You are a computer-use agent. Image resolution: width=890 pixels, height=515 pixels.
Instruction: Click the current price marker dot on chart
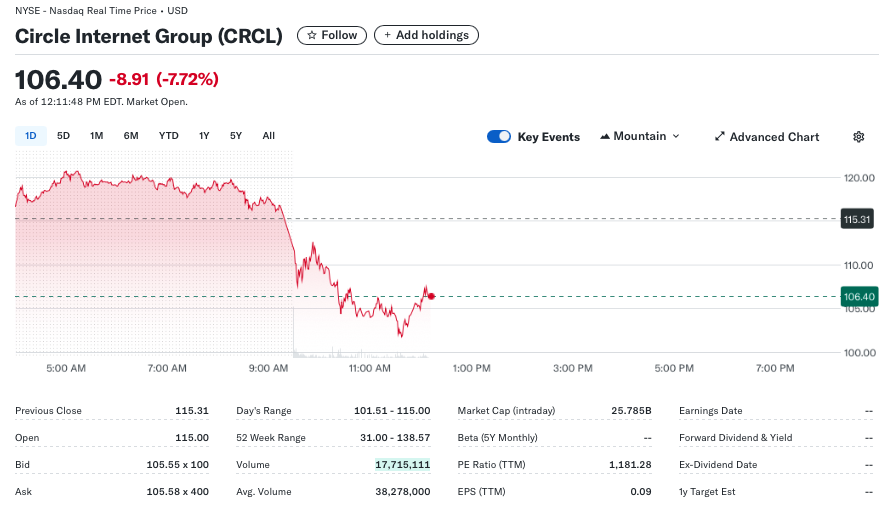(431, 296)
